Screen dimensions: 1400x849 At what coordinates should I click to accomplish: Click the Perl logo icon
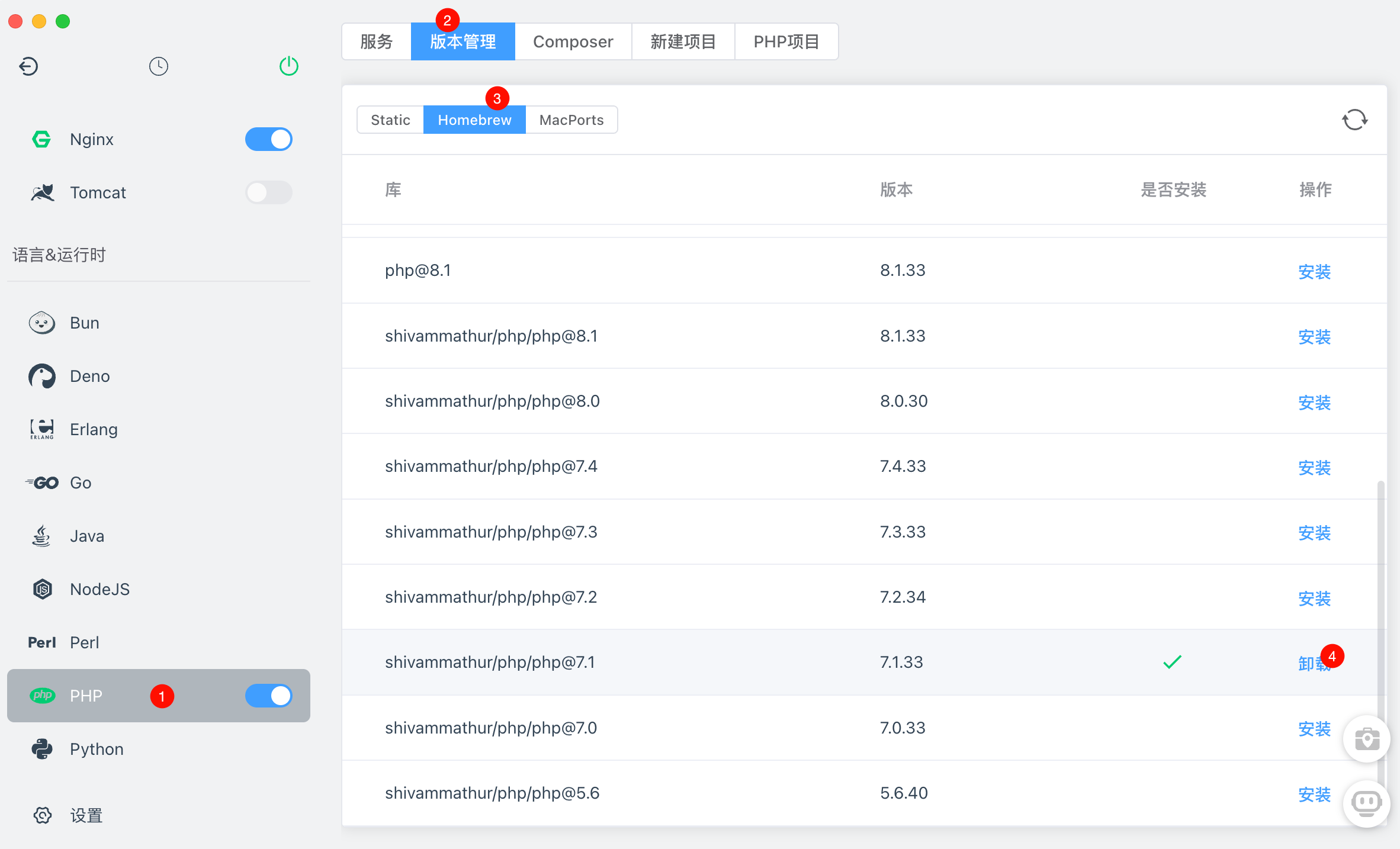42,642
